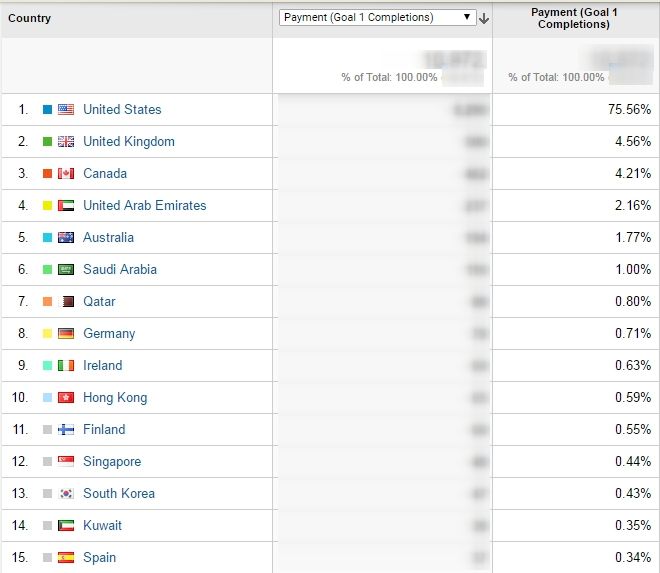
Task: Open the Payment (Goal 1 Completions) metric dropdown
Action: [x=378, y=17]
